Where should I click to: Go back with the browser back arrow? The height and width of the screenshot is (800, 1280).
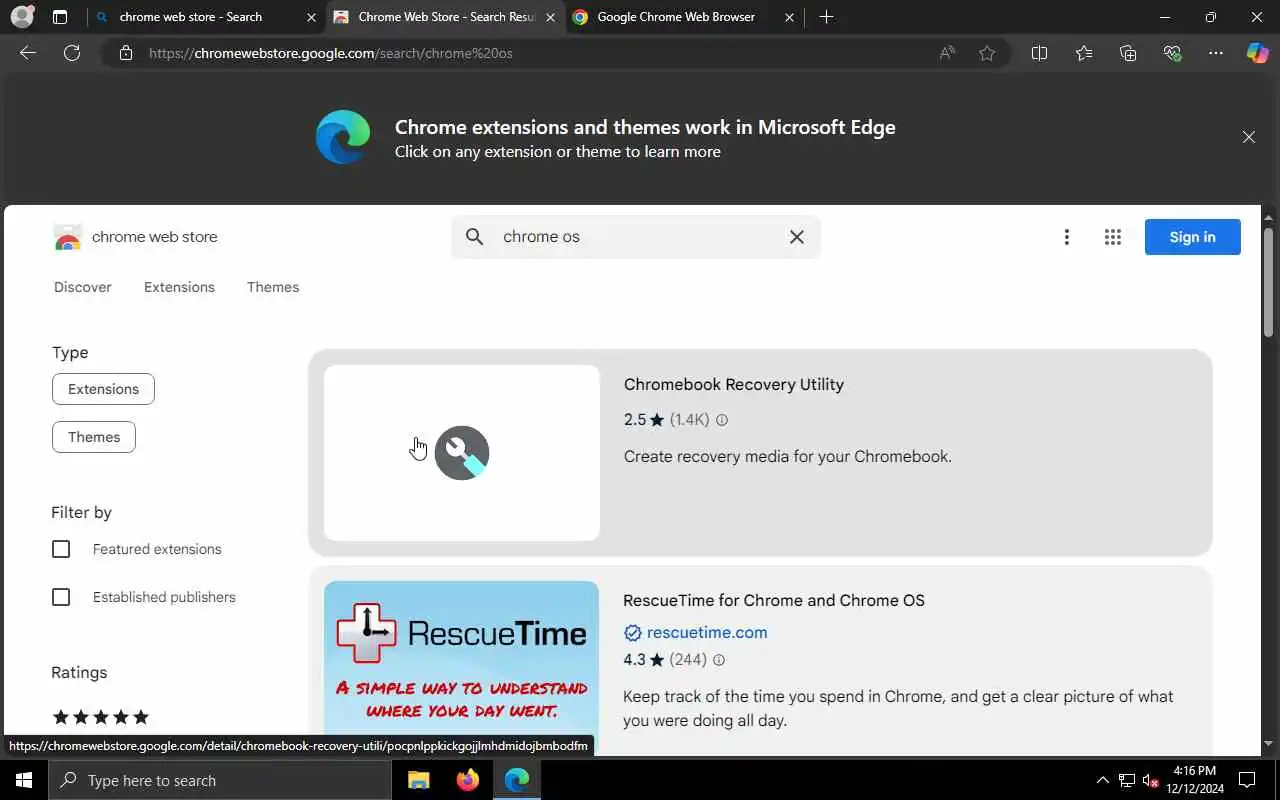point(28,53)
